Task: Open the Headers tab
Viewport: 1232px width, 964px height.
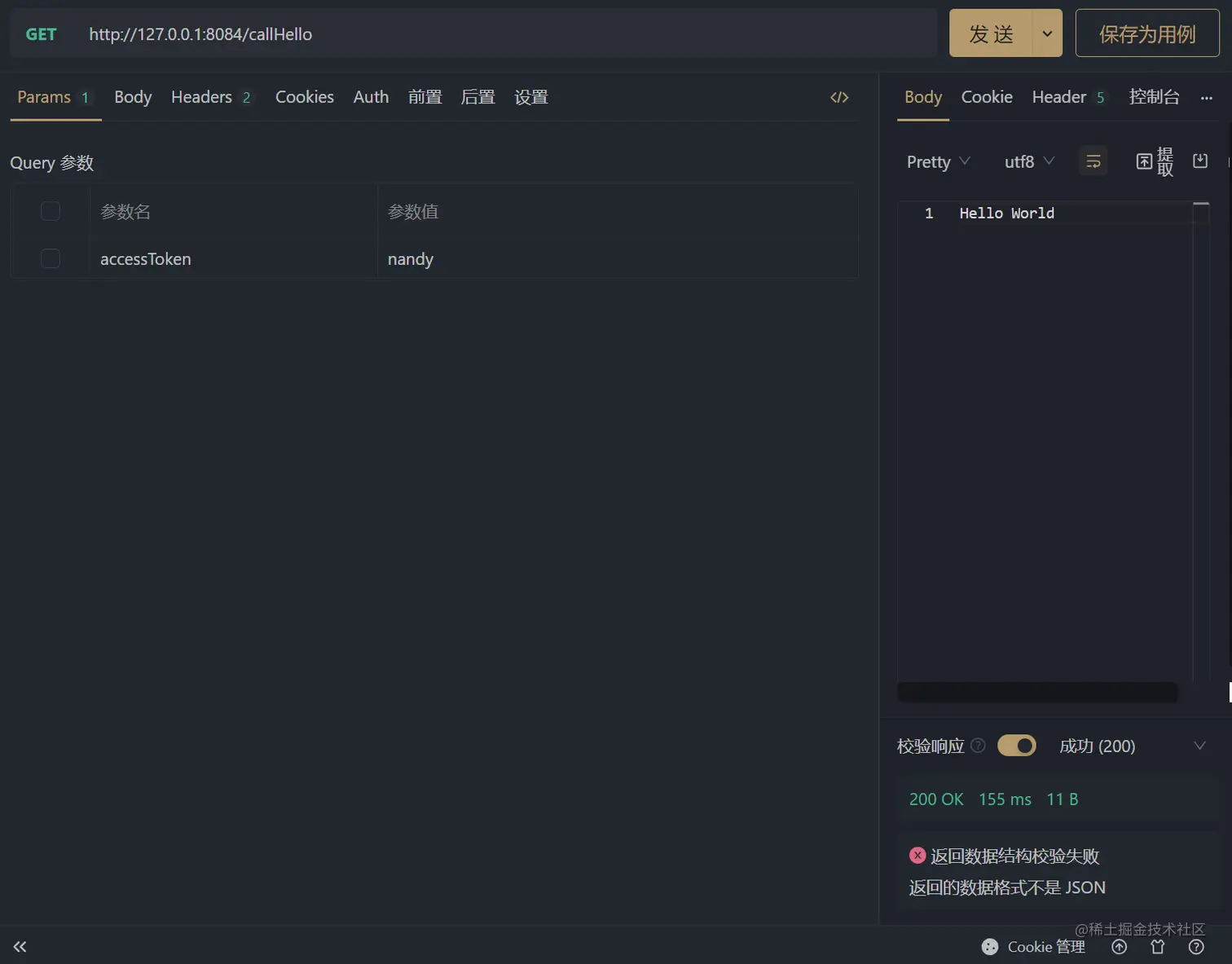Action: pyautogui.click(x=211, y=97)
